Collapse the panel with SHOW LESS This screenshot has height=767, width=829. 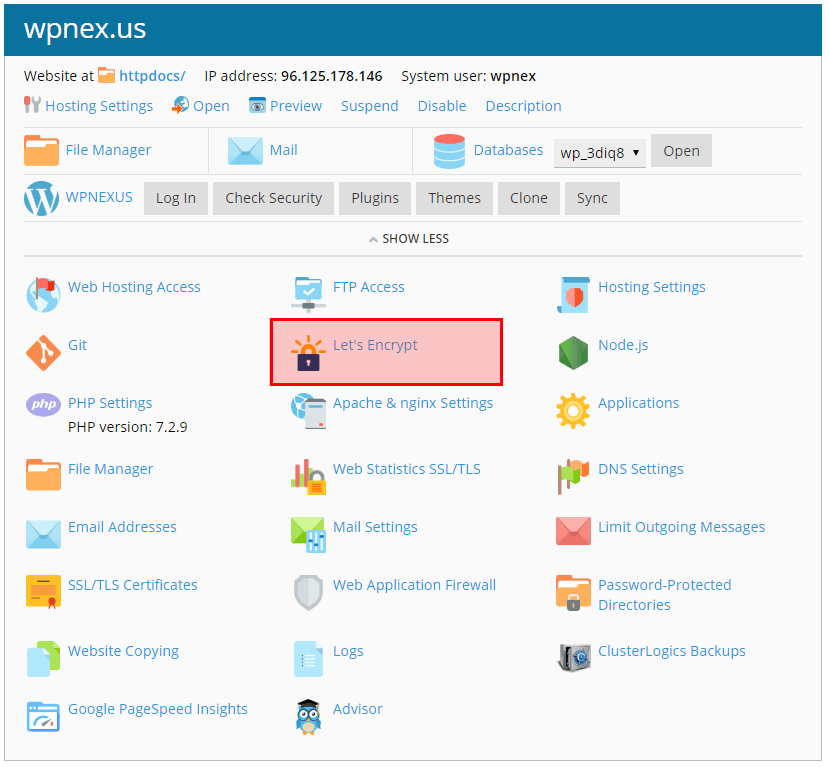point(409,239)
